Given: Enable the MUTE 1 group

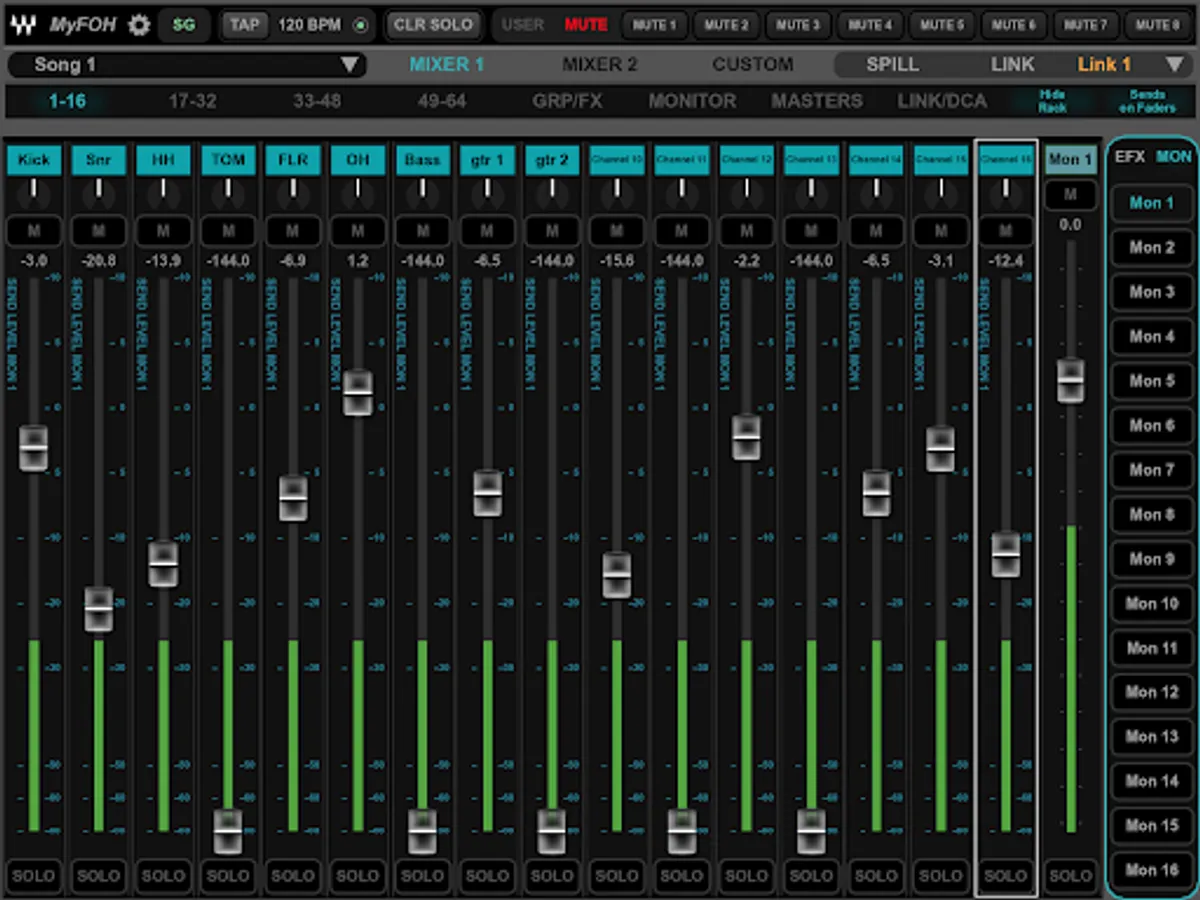Looking at the screenshot, I should click(x=656, y=25).
